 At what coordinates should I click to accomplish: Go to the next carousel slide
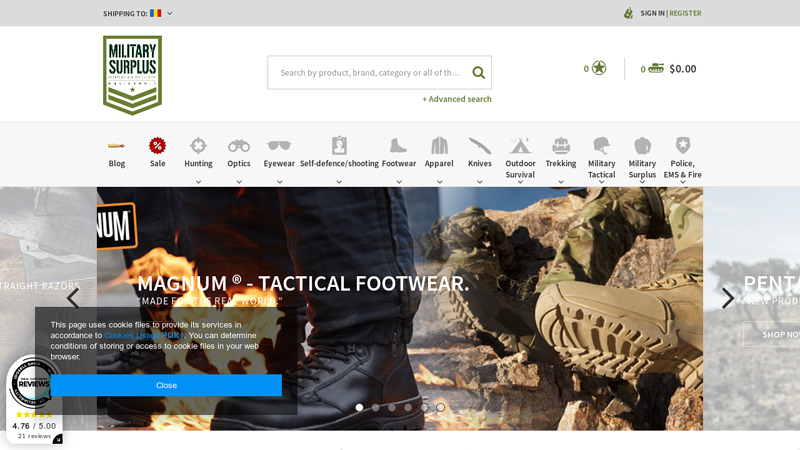728,298
